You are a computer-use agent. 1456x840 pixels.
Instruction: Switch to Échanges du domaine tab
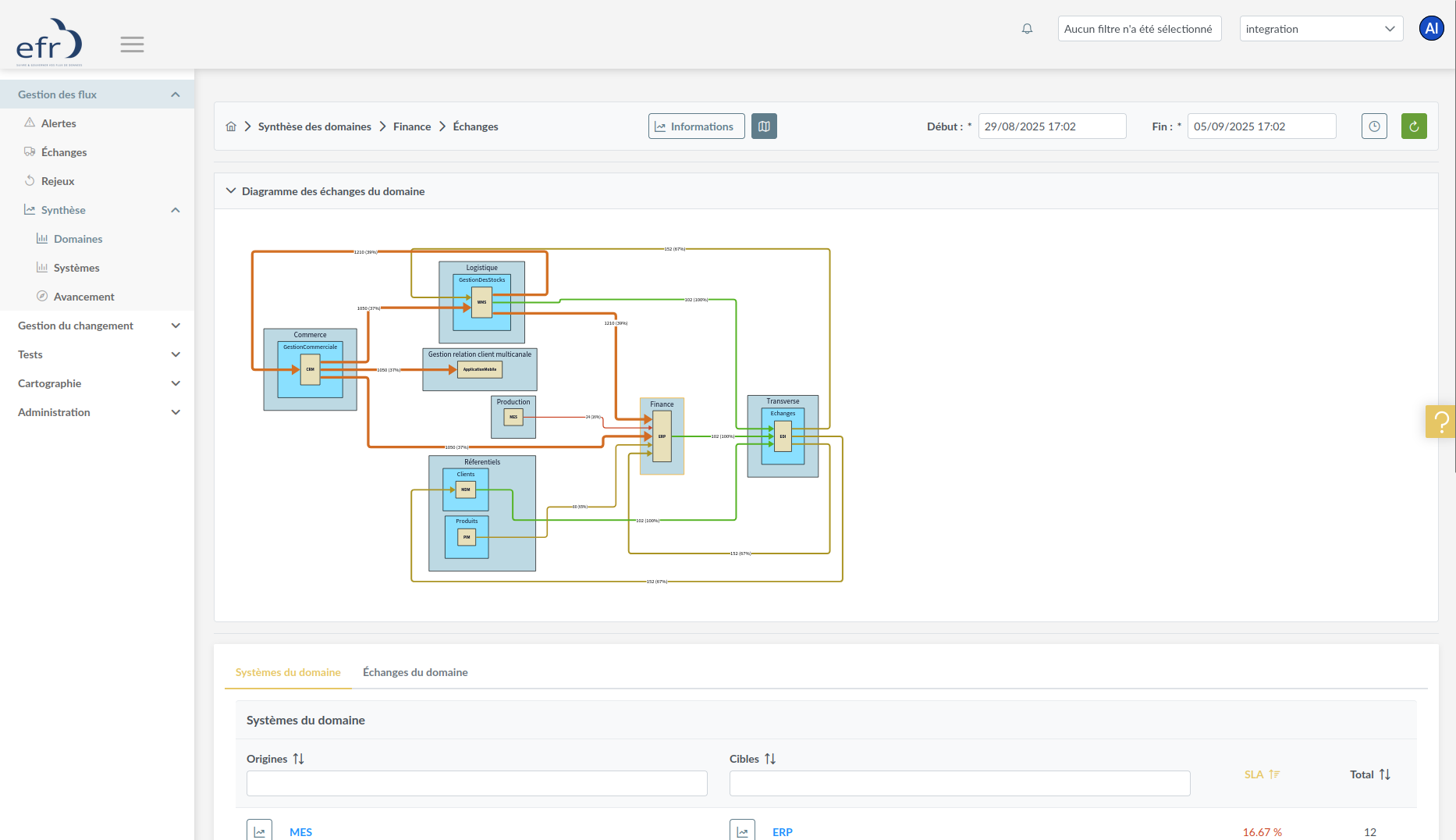pos(415,672)
